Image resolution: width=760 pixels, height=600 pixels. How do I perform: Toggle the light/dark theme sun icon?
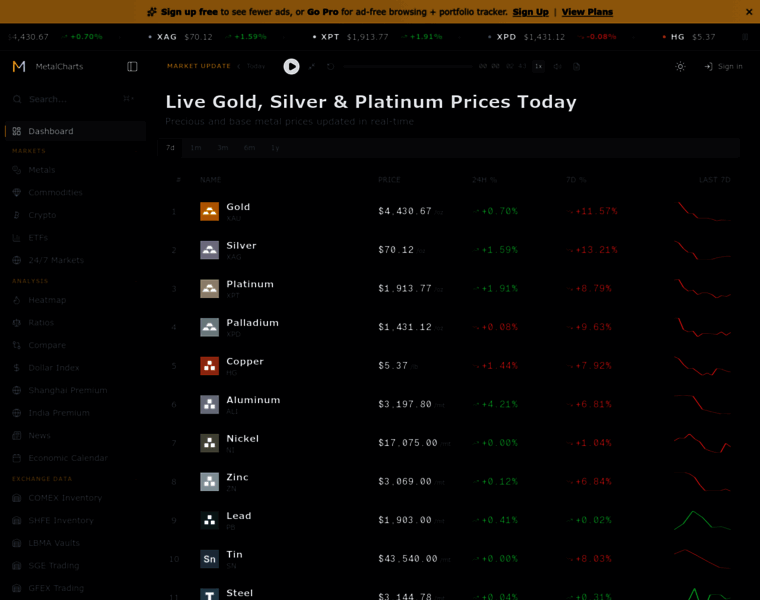tap(680, 67)
